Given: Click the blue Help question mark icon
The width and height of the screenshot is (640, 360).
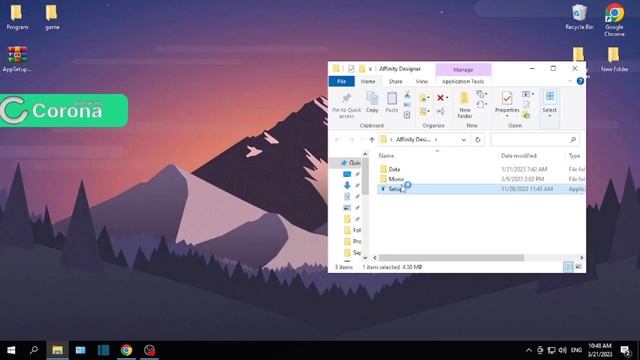Looking at the screenshot, I should click(580, 81).
